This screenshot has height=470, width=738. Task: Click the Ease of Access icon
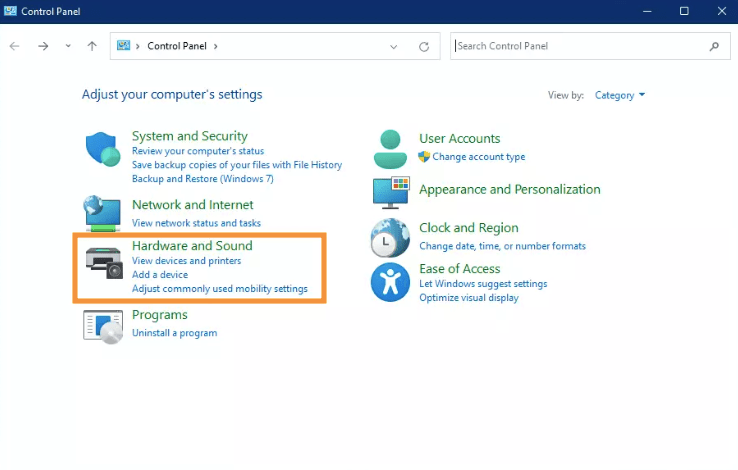(x=390, y=282)
